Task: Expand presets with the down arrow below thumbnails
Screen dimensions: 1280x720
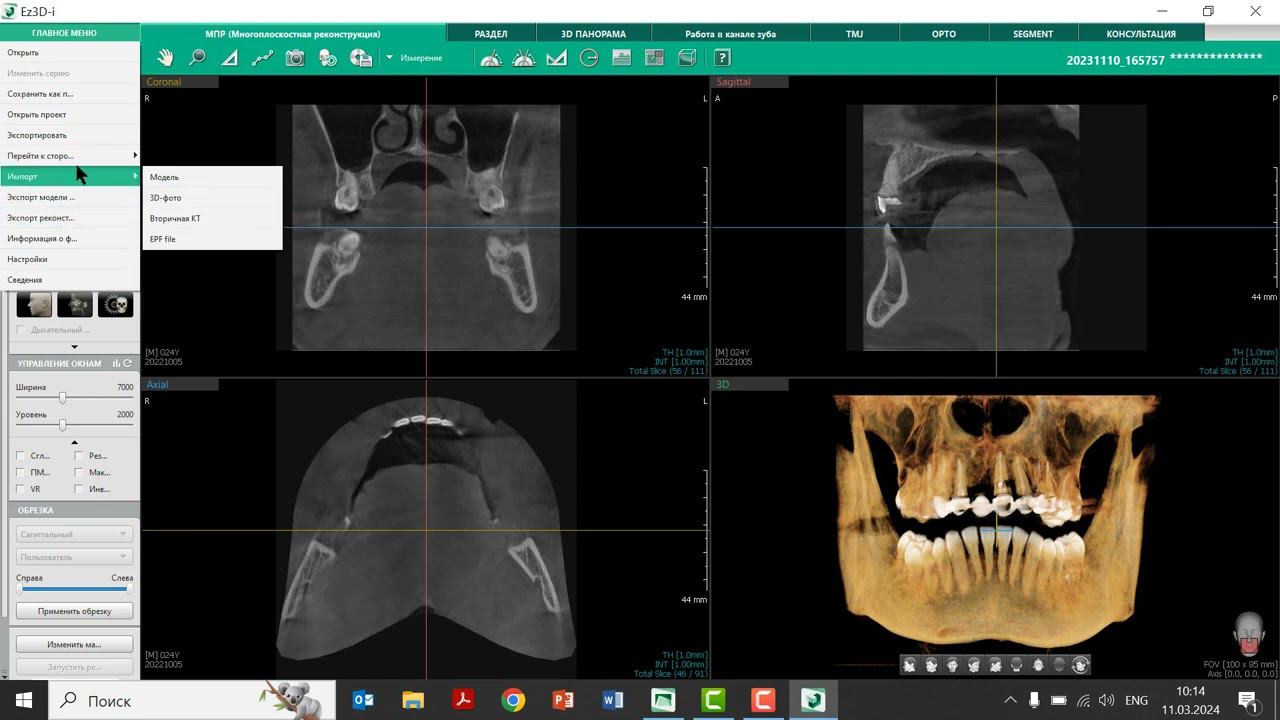Action: (x=74, y=347)
